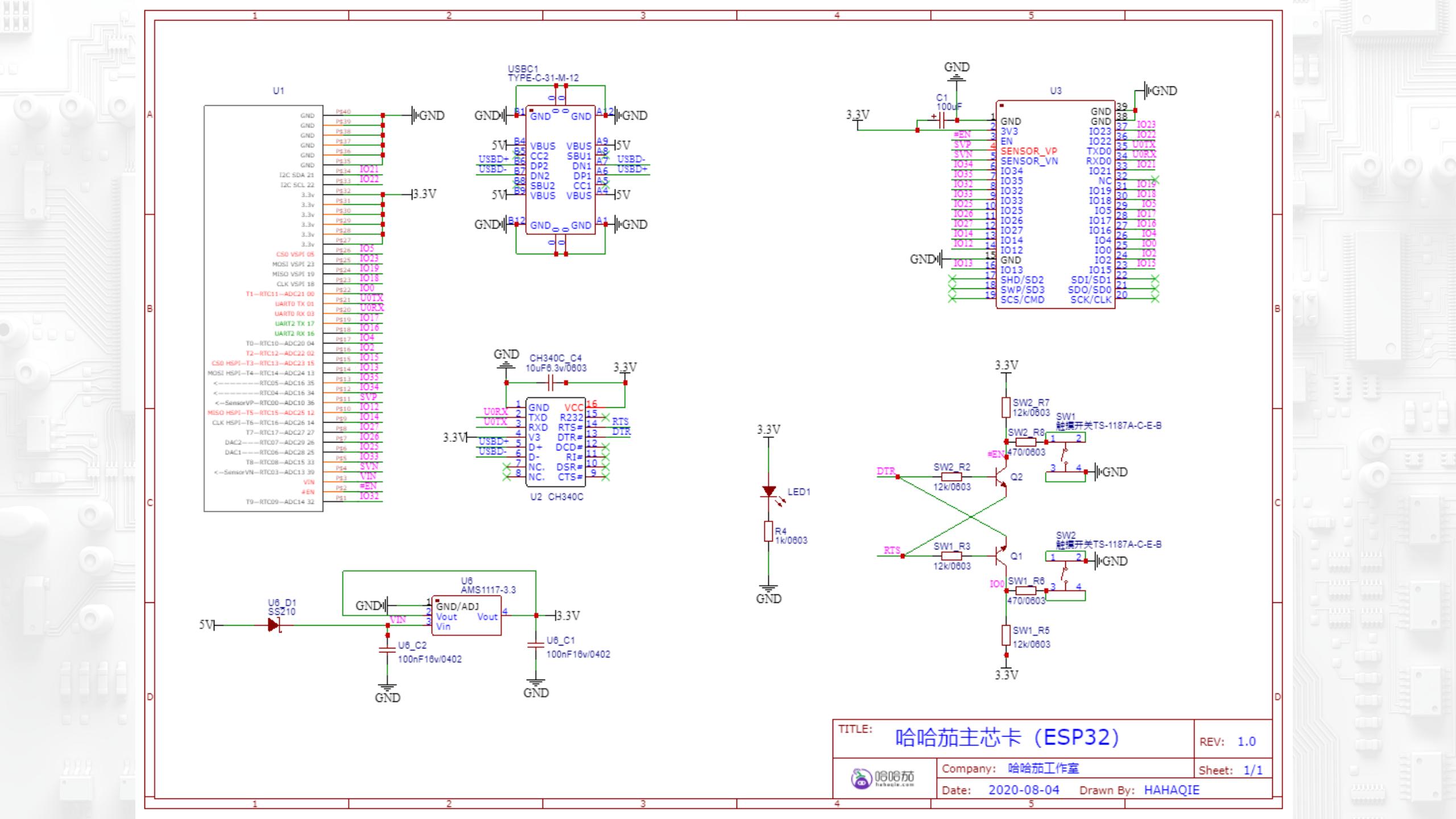
Task: Select the SW1_R5 12k resistor symbol
Action: click(x=1006, y=635)
